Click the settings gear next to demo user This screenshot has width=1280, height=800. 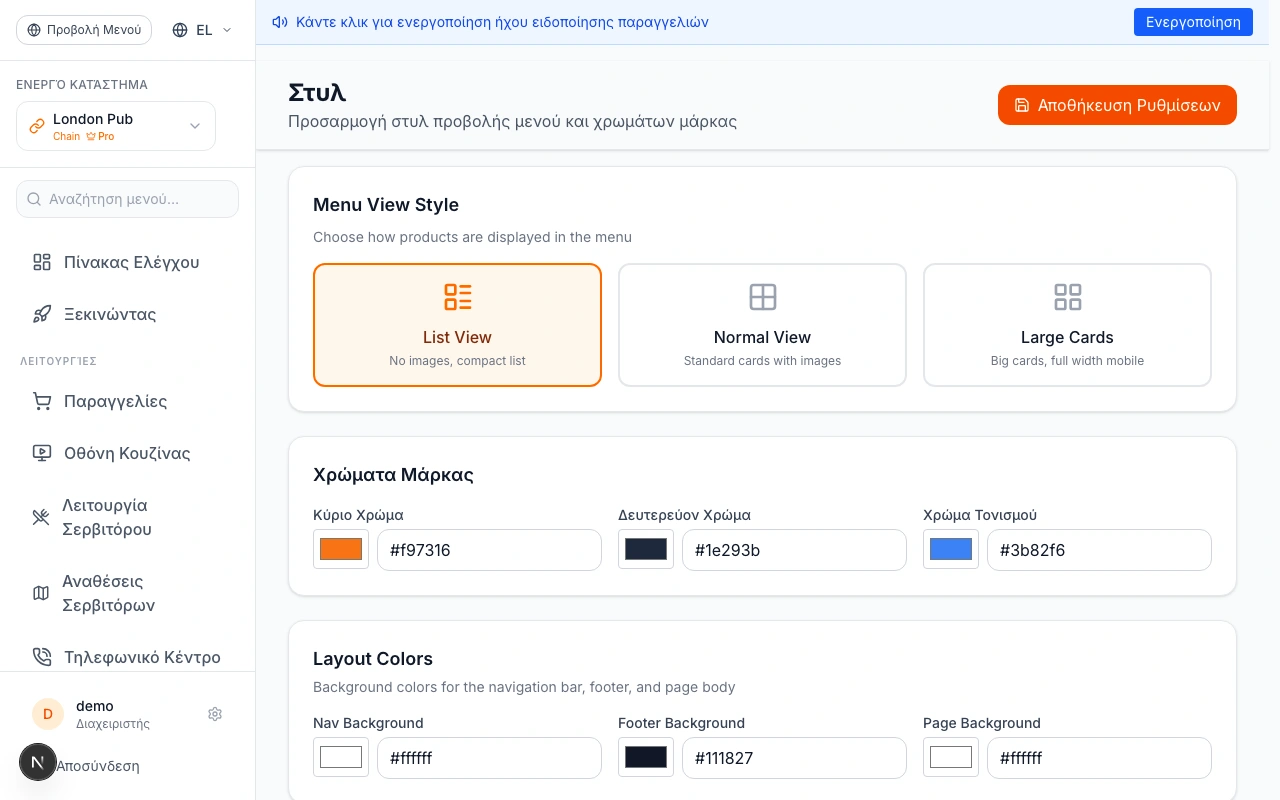[x=214, y=714]
